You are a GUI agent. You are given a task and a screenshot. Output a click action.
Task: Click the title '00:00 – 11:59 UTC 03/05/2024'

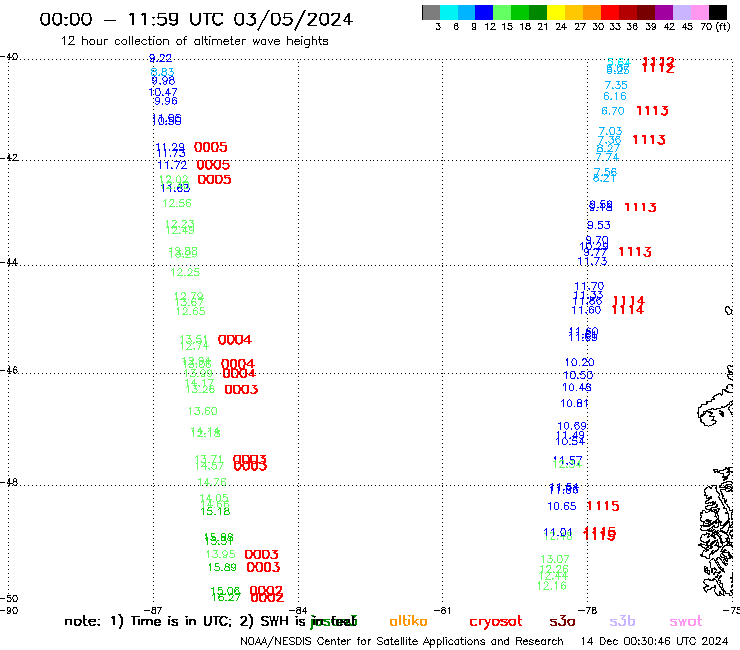196,19
